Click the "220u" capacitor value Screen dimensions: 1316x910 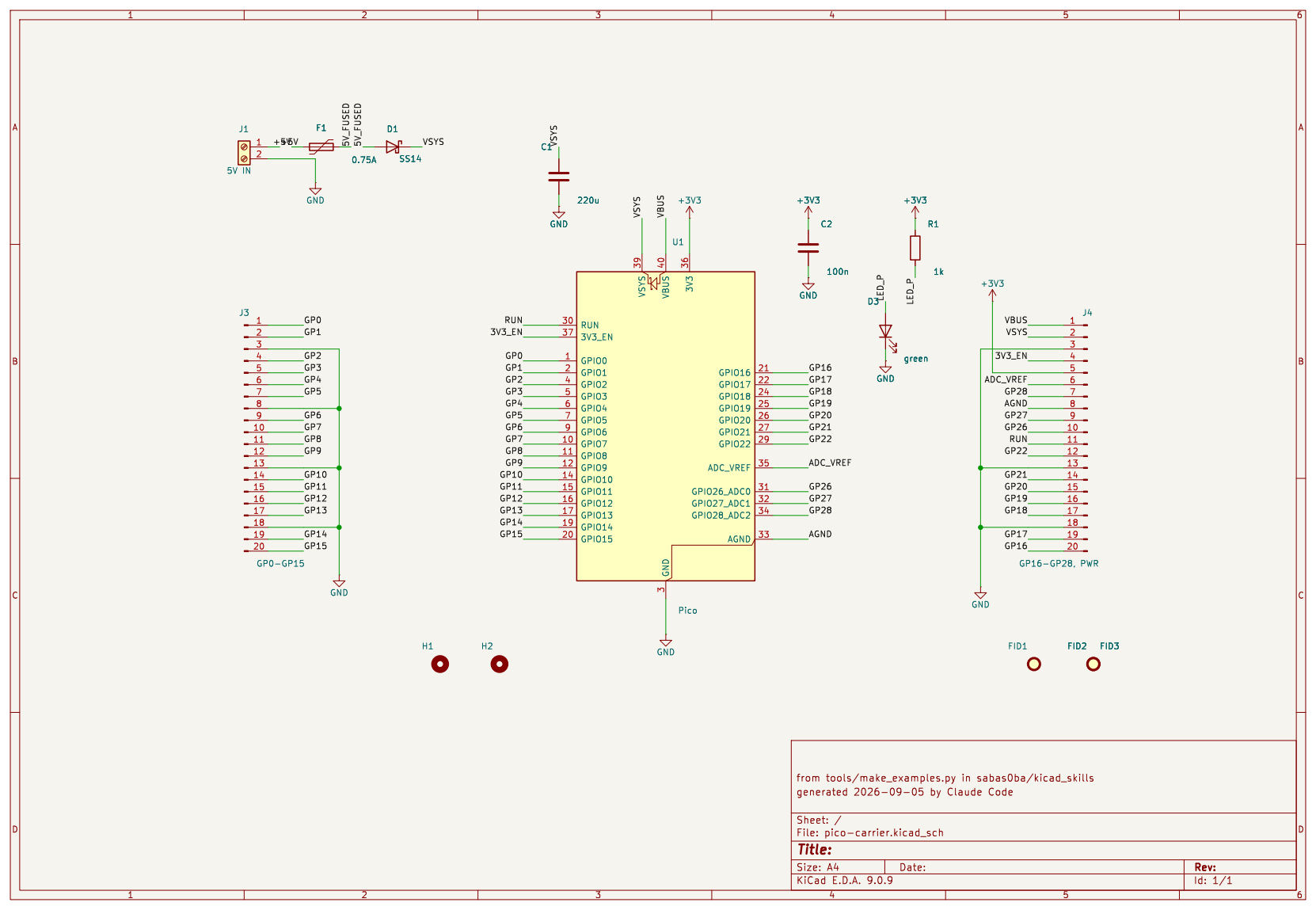tap(588, 200)
